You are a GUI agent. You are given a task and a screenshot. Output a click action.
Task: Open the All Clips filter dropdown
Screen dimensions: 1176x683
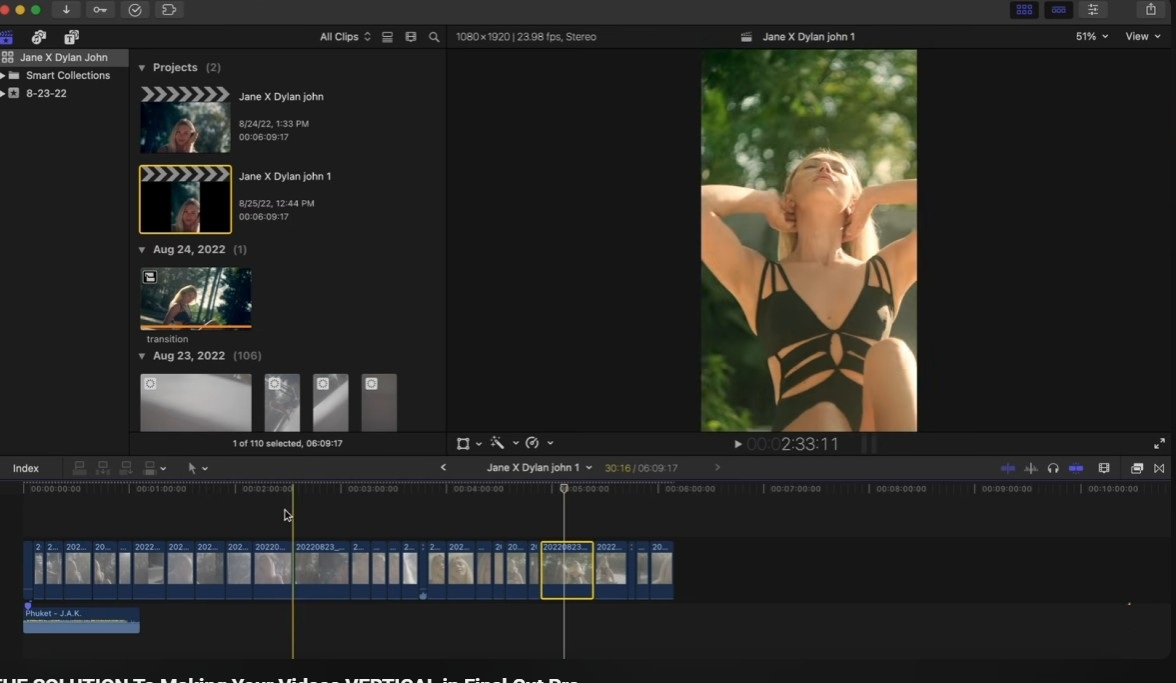tap(345, 37)
